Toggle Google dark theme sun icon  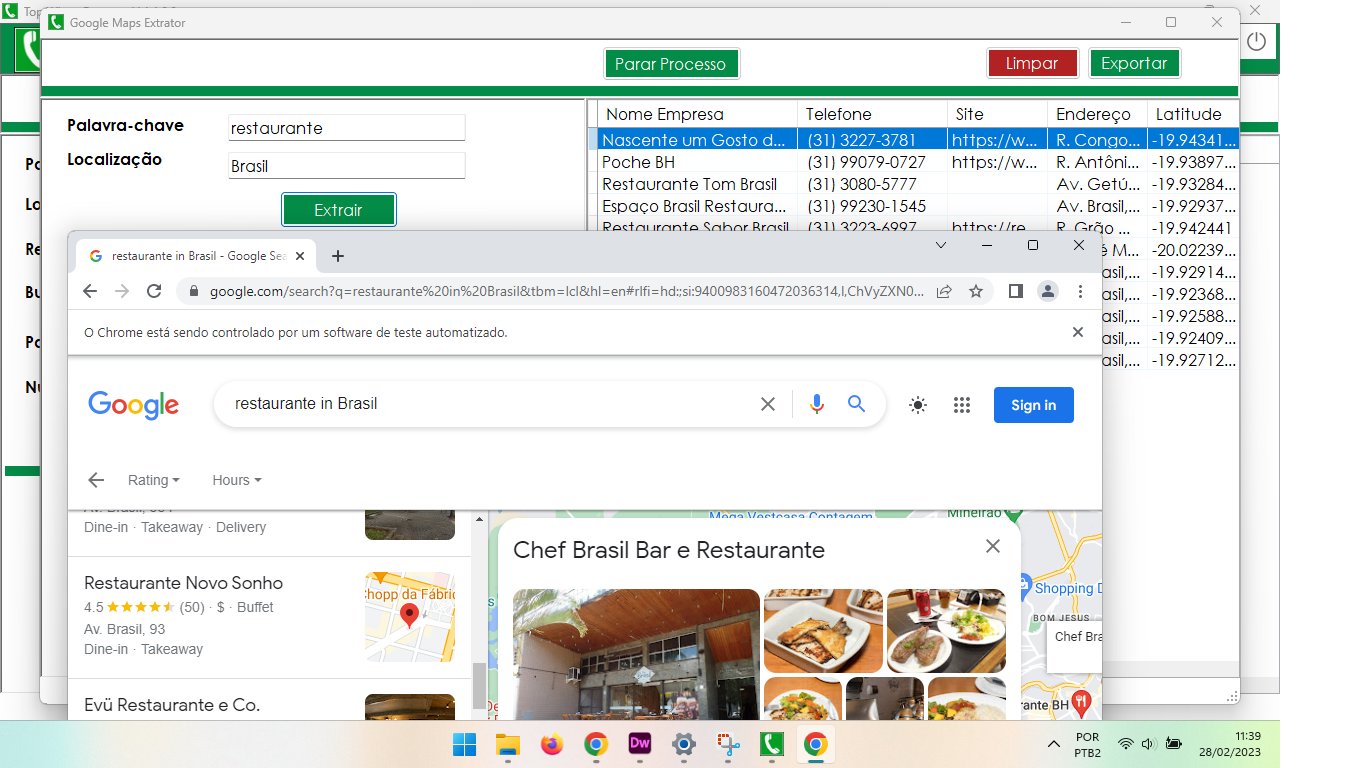[917, 405]
